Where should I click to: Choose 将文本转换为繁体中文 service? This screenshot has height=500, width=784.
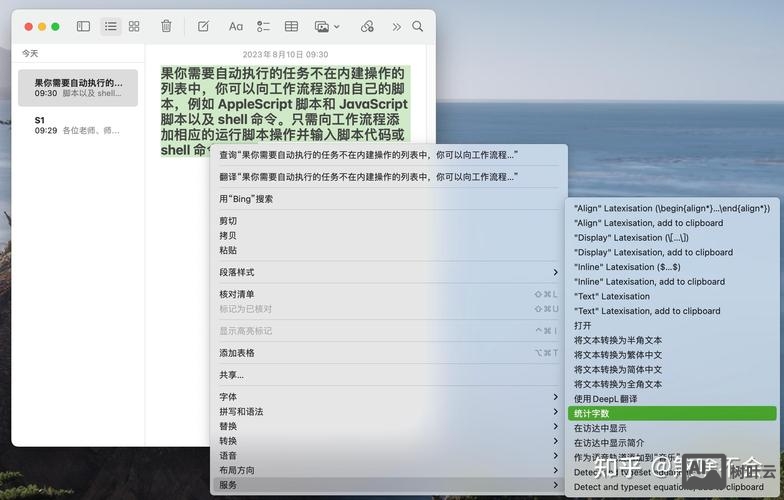(x=672, y=355)
